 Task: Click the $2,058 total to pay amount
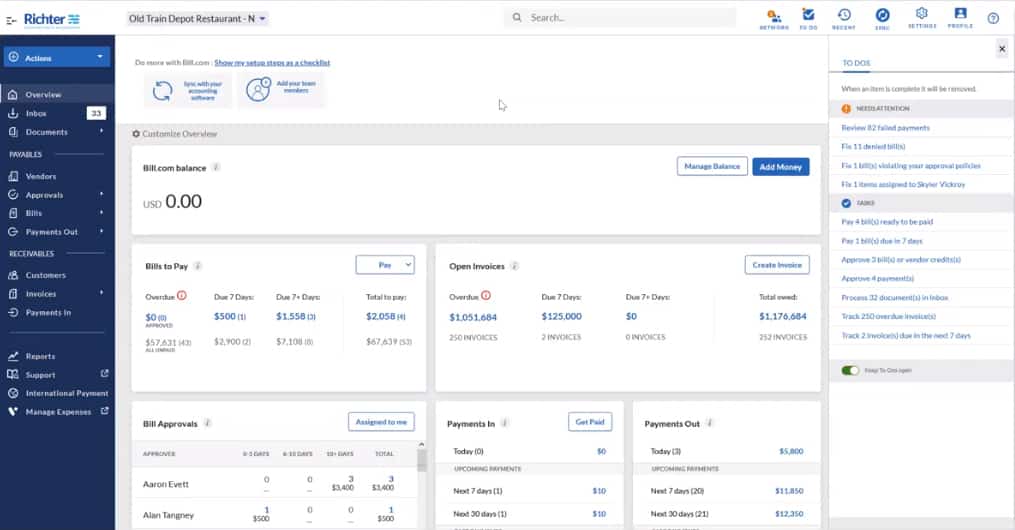[385, 316]
